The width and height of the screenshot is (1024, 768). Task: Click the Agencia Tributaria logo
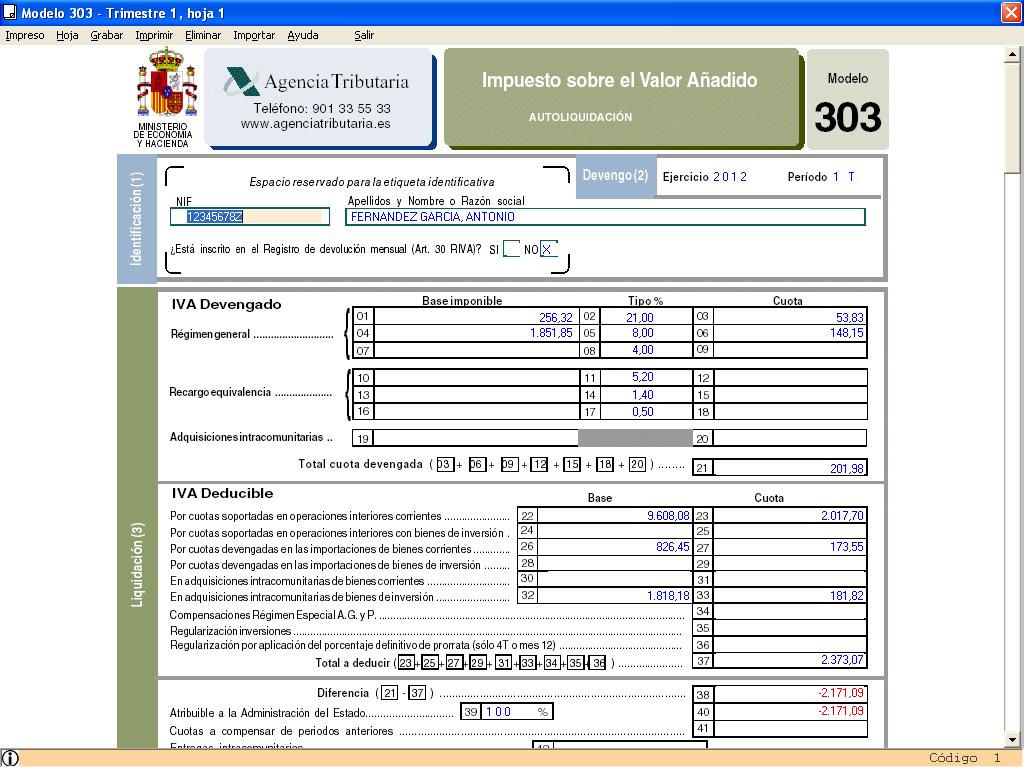pos(317,81)
